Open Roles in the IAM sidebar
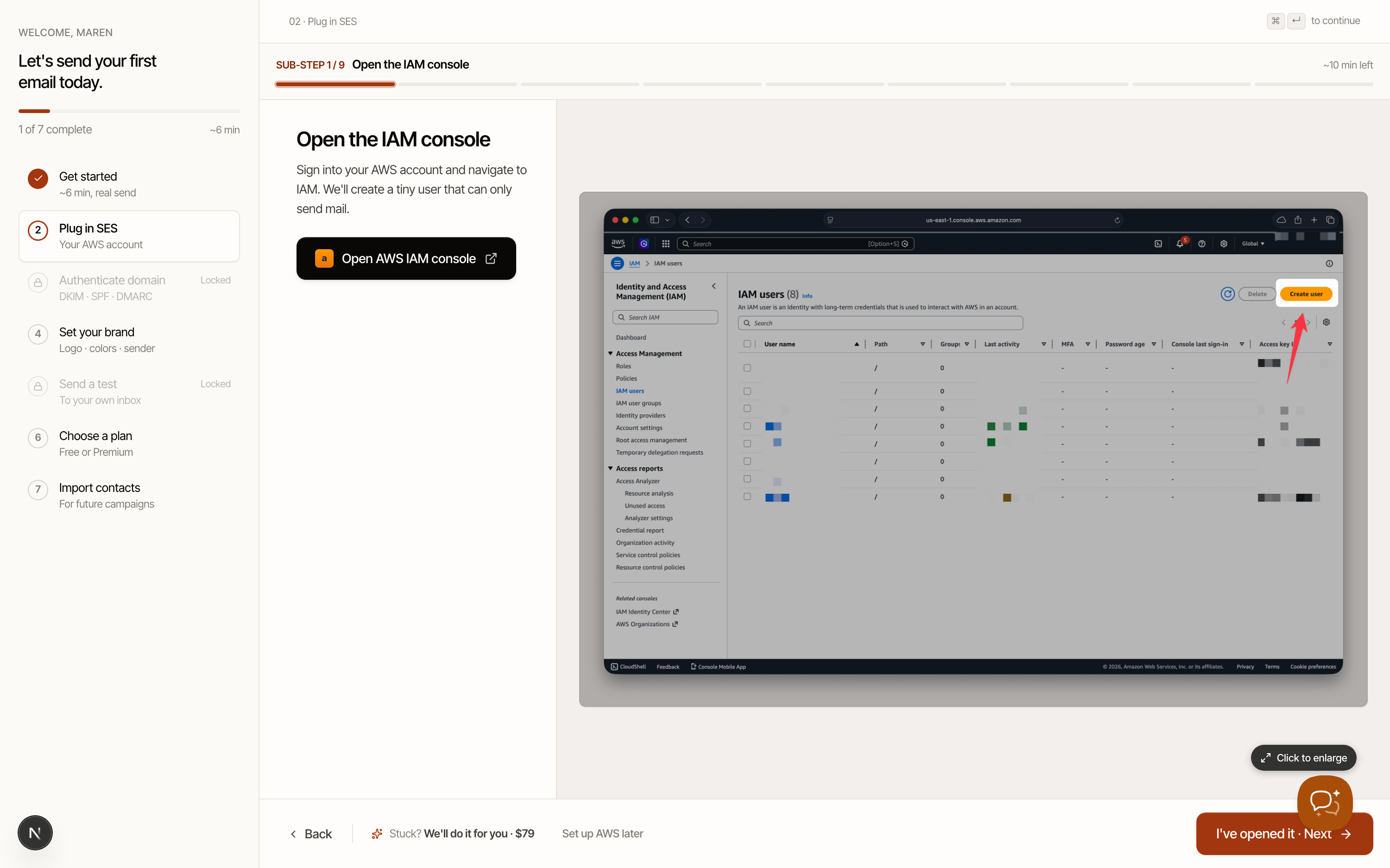Viewport: 1390px width, 868px height. click(624, 366)
